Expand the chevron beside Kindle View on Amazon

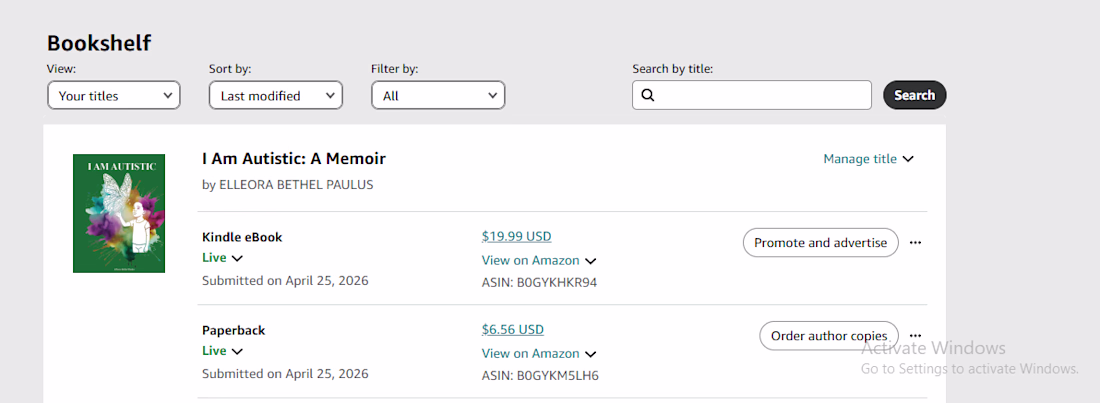591,261
